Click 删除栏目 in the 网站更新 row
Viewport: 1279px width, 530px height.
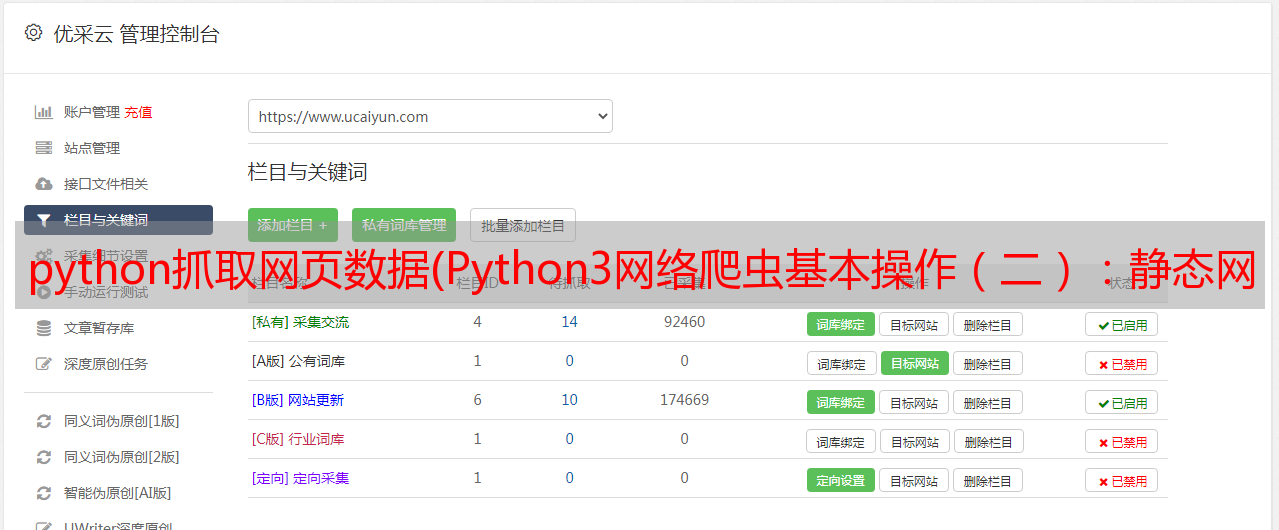click(988, 402)
